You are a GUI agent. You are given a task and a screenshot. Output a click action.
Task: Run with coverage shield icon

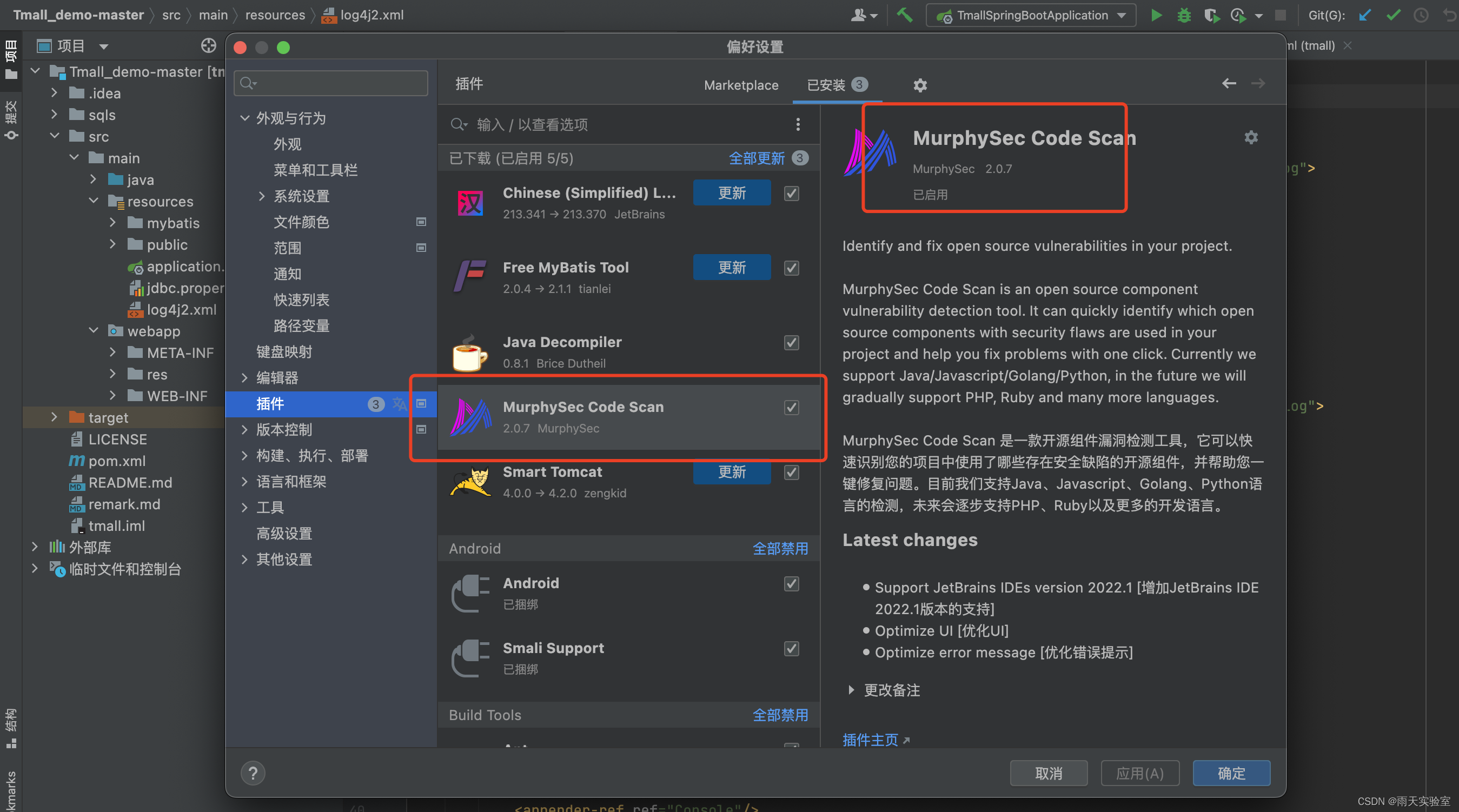pos(1211,15)
